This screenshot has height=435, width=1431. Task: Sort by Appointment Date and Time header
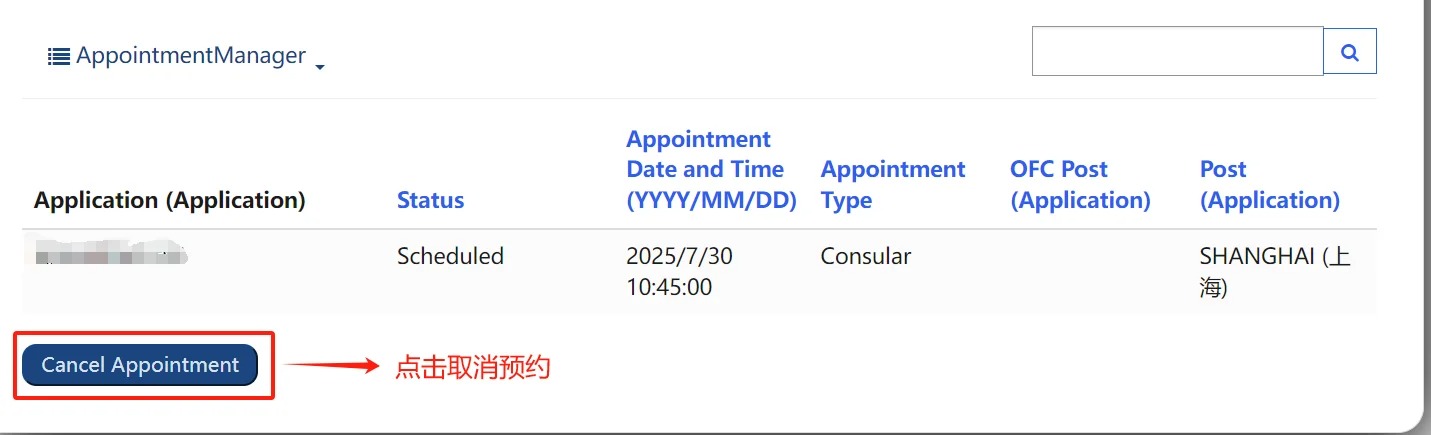pyautogui.click(x=711, y=170)
